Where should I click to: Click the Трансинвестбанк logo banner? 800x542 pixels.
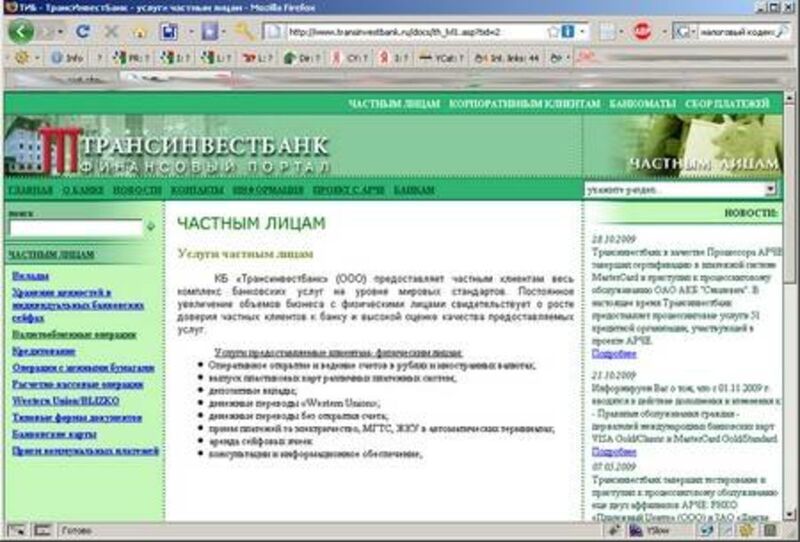click(x=168, y=147)
